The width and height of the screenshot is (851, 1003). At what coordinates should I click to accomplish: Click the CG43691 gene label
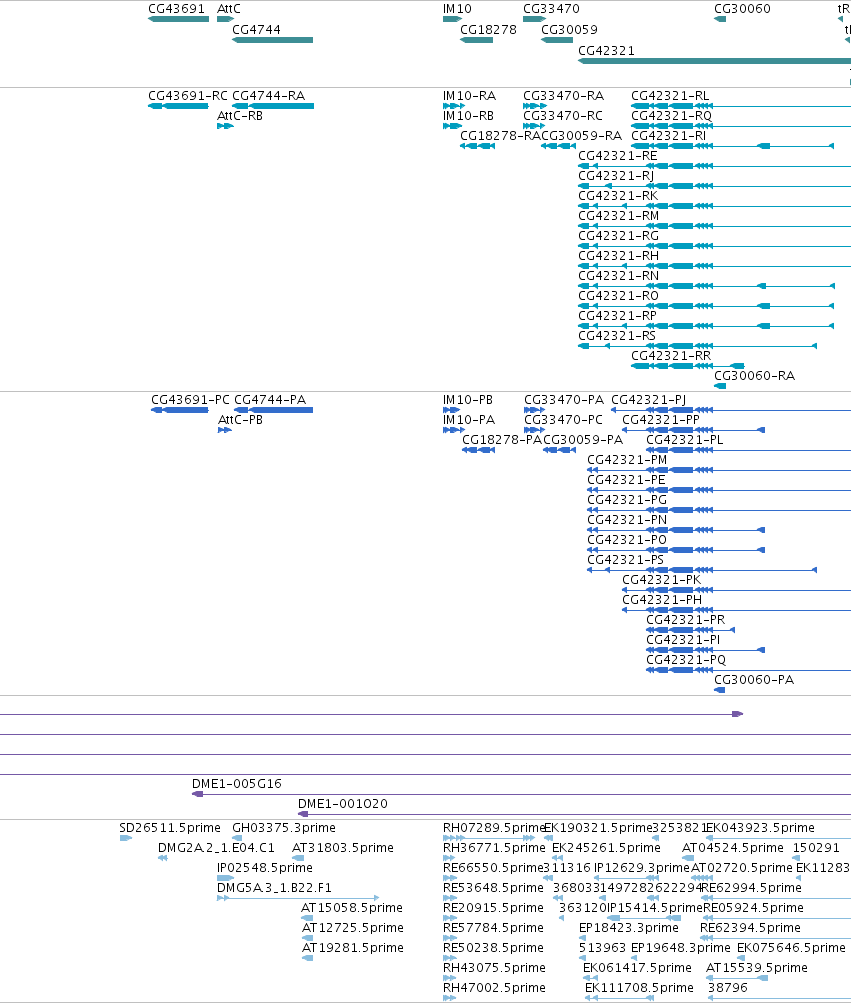(177, 9)
